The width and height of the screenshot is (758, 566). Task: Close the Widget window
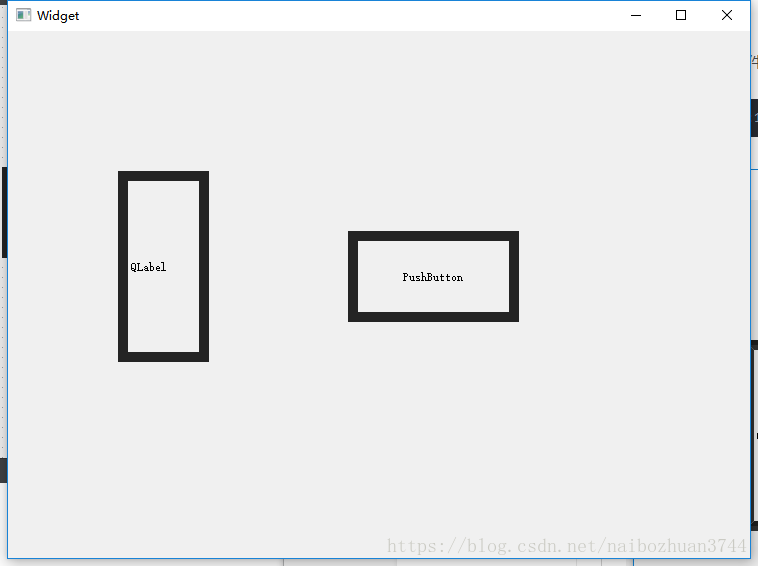727,15
